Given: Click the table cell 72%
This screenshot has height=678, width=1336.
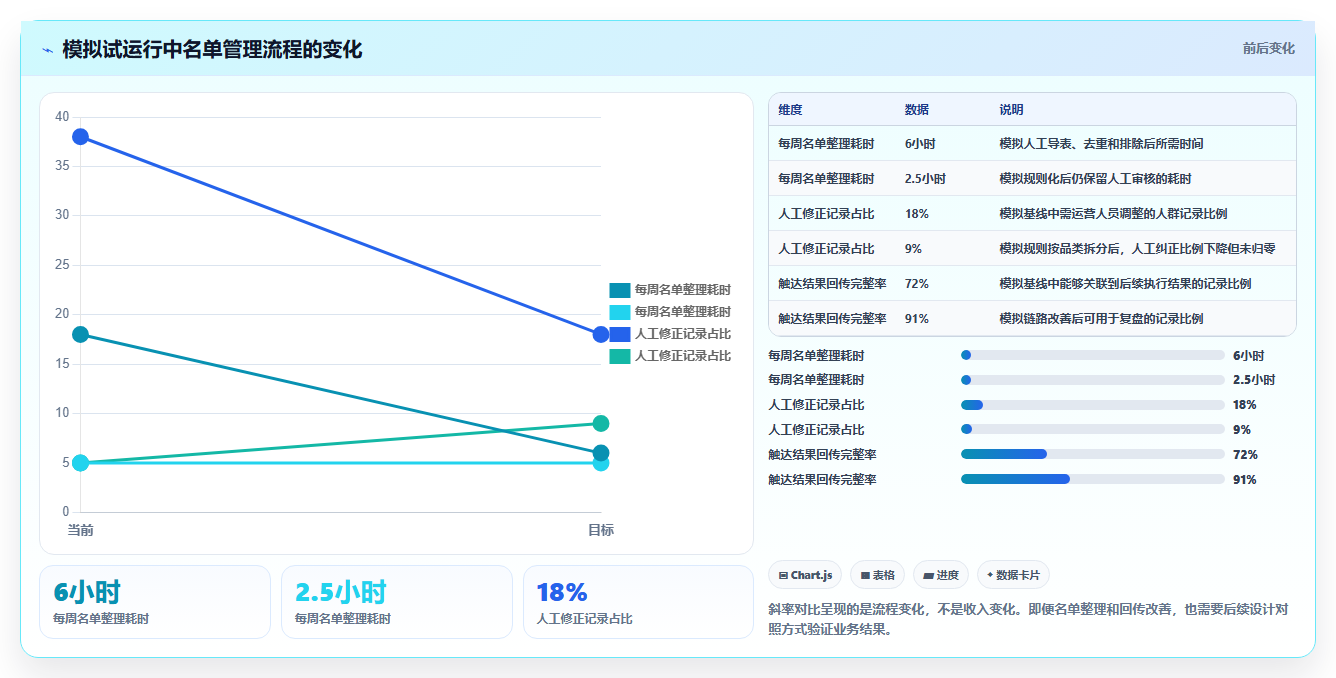Looking at the screenshot, I should coord(916,284).
